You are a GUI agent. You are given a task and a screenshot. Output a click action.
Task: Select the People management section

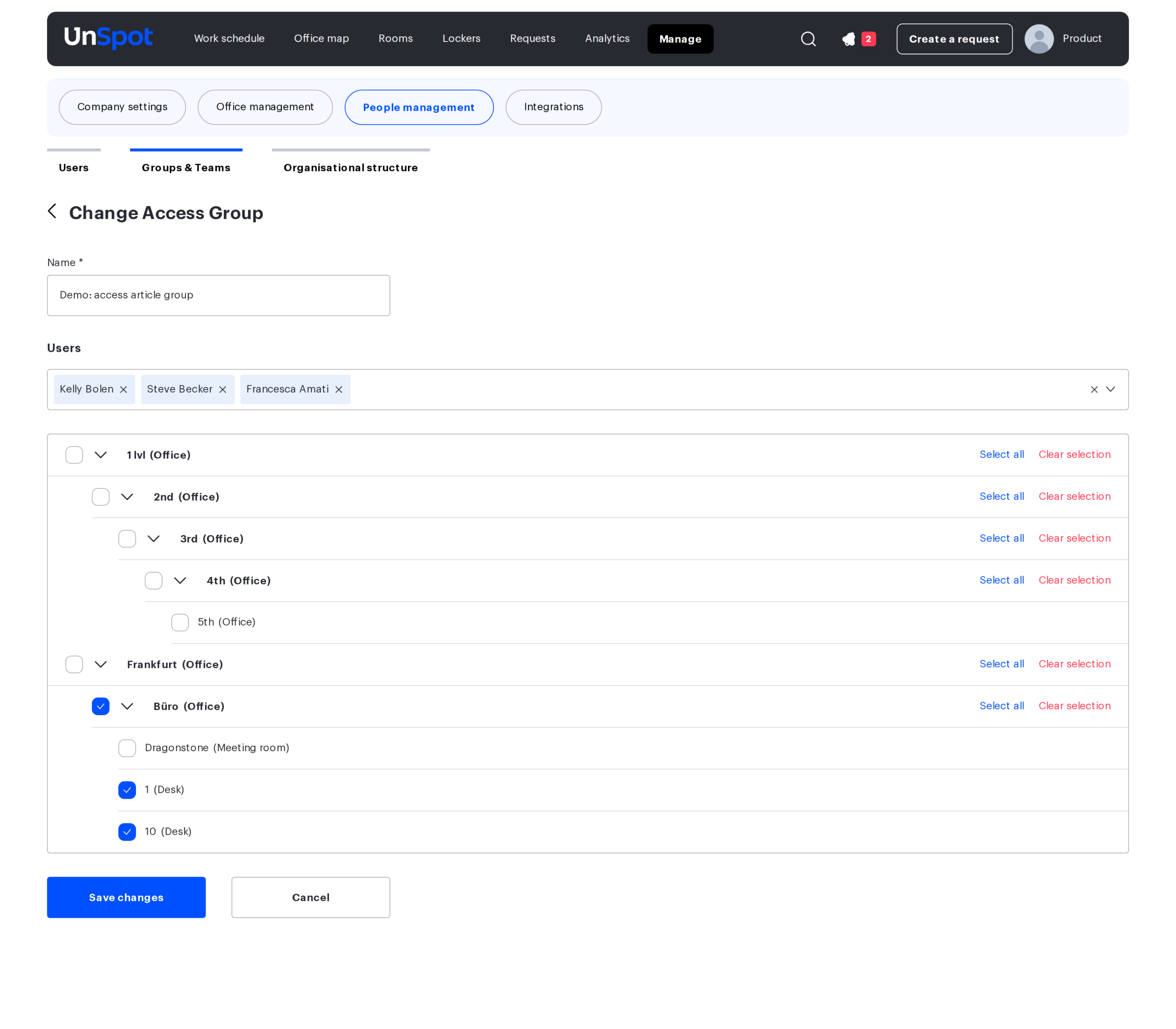pos(418,107)
